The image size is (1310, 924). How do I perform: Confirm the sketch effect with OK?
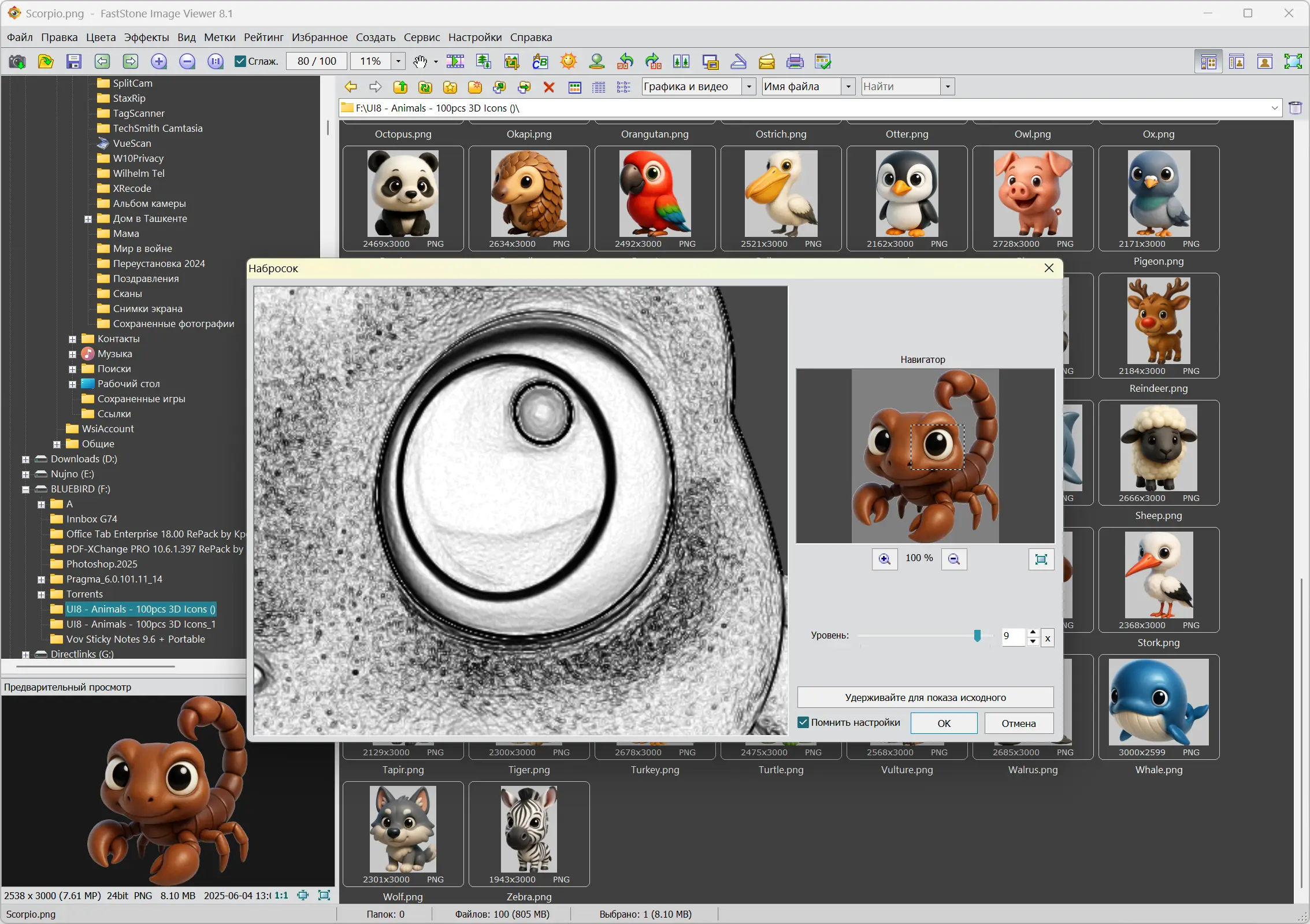pos(943,723)
